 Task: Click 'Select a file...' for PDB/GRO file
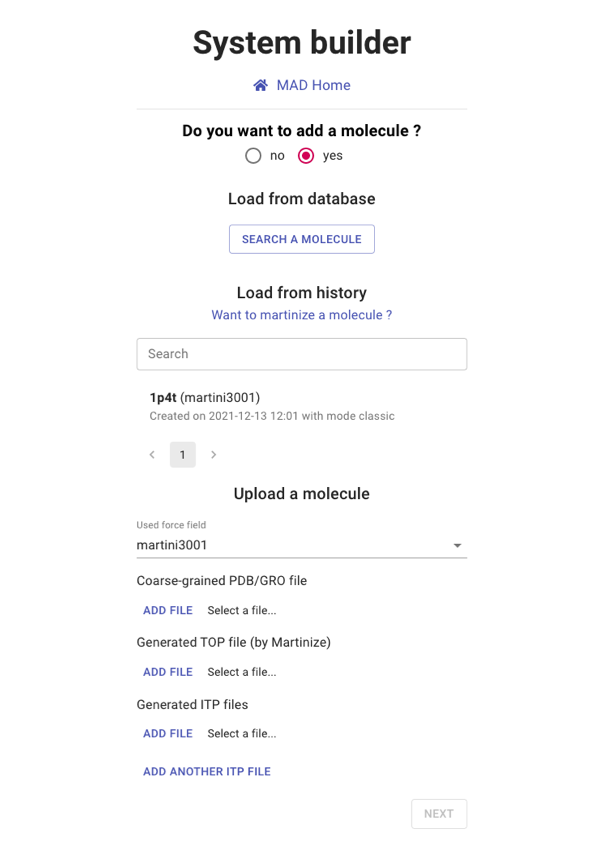(x=242, y=611)
